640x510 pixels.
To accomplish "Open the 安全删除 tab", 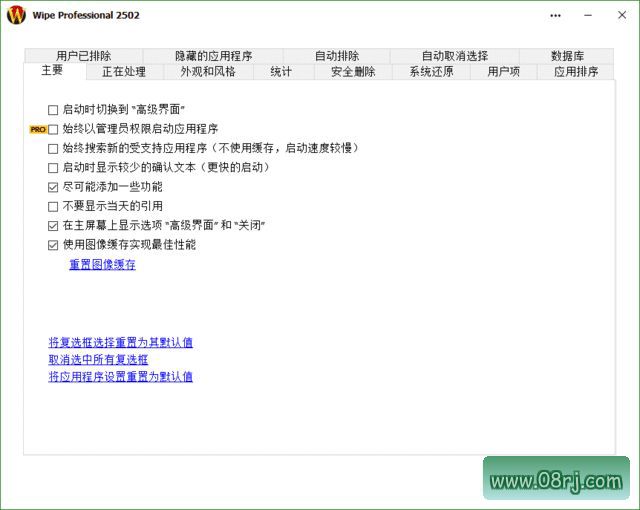I will click(353, 72).
